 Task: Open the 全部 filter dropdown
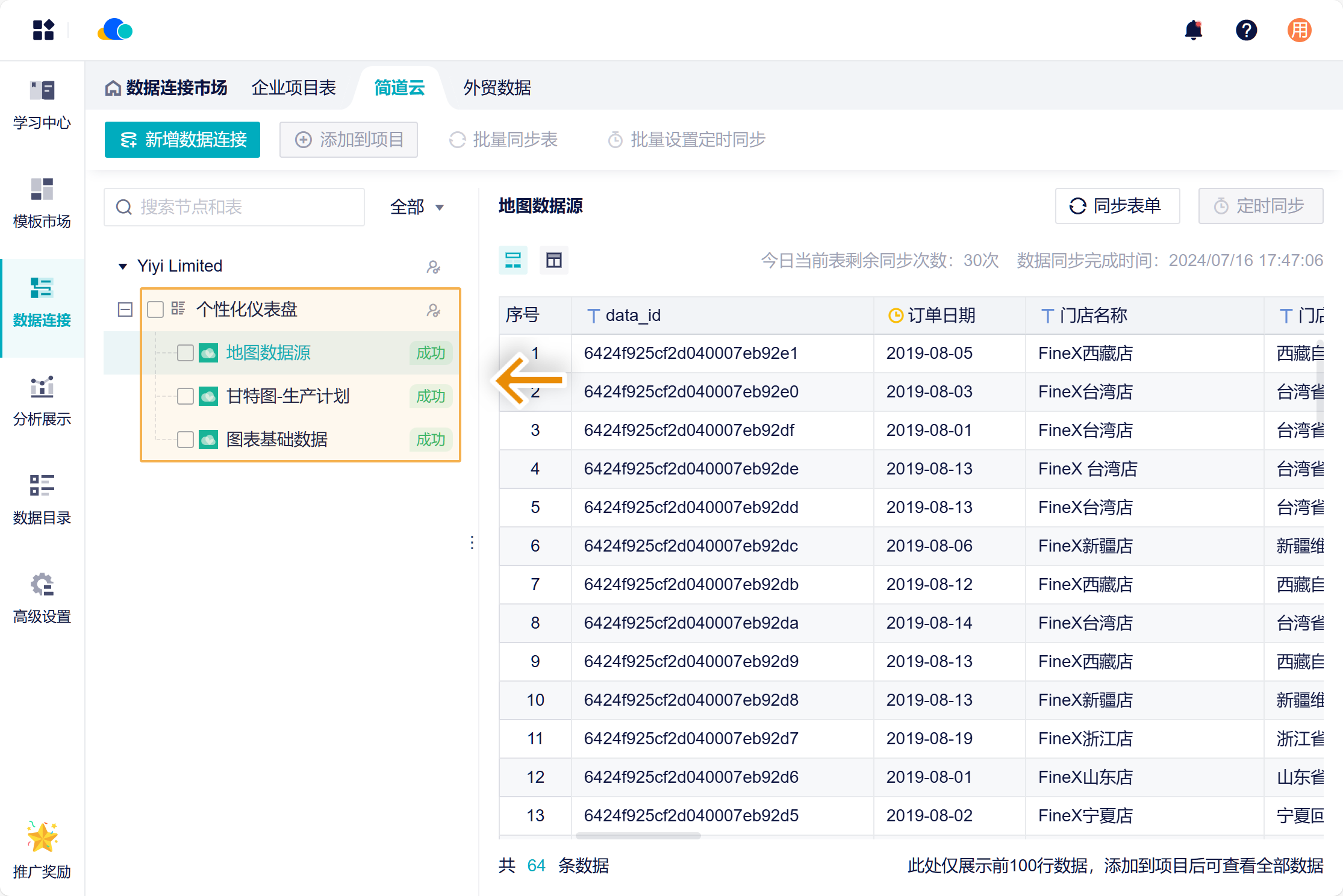point(417,207)
